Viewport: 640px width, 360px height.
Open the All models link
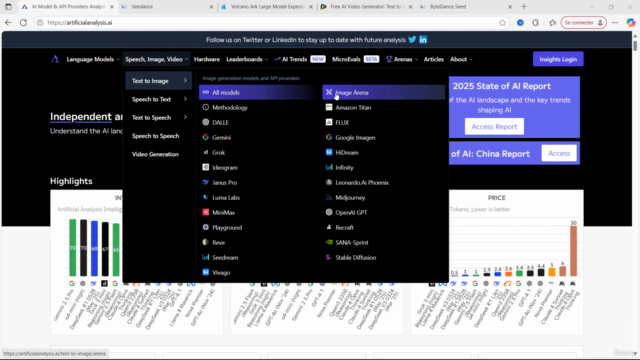(x=260, y=92)
